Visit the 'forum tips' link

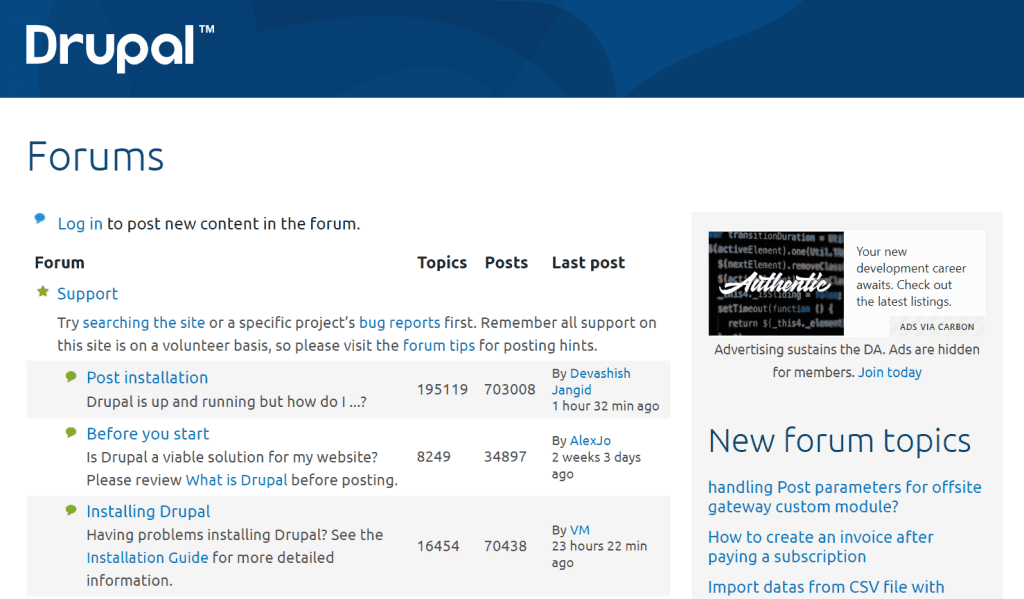[x=439, y=346]
